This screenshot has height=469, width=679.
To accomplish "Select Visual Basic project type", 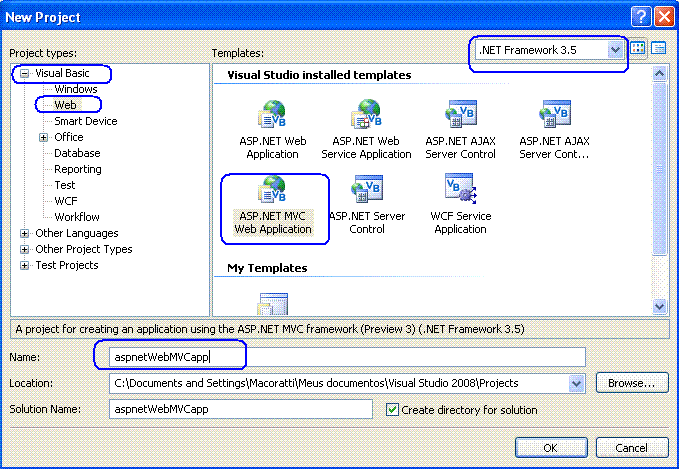I will (62, 73).
